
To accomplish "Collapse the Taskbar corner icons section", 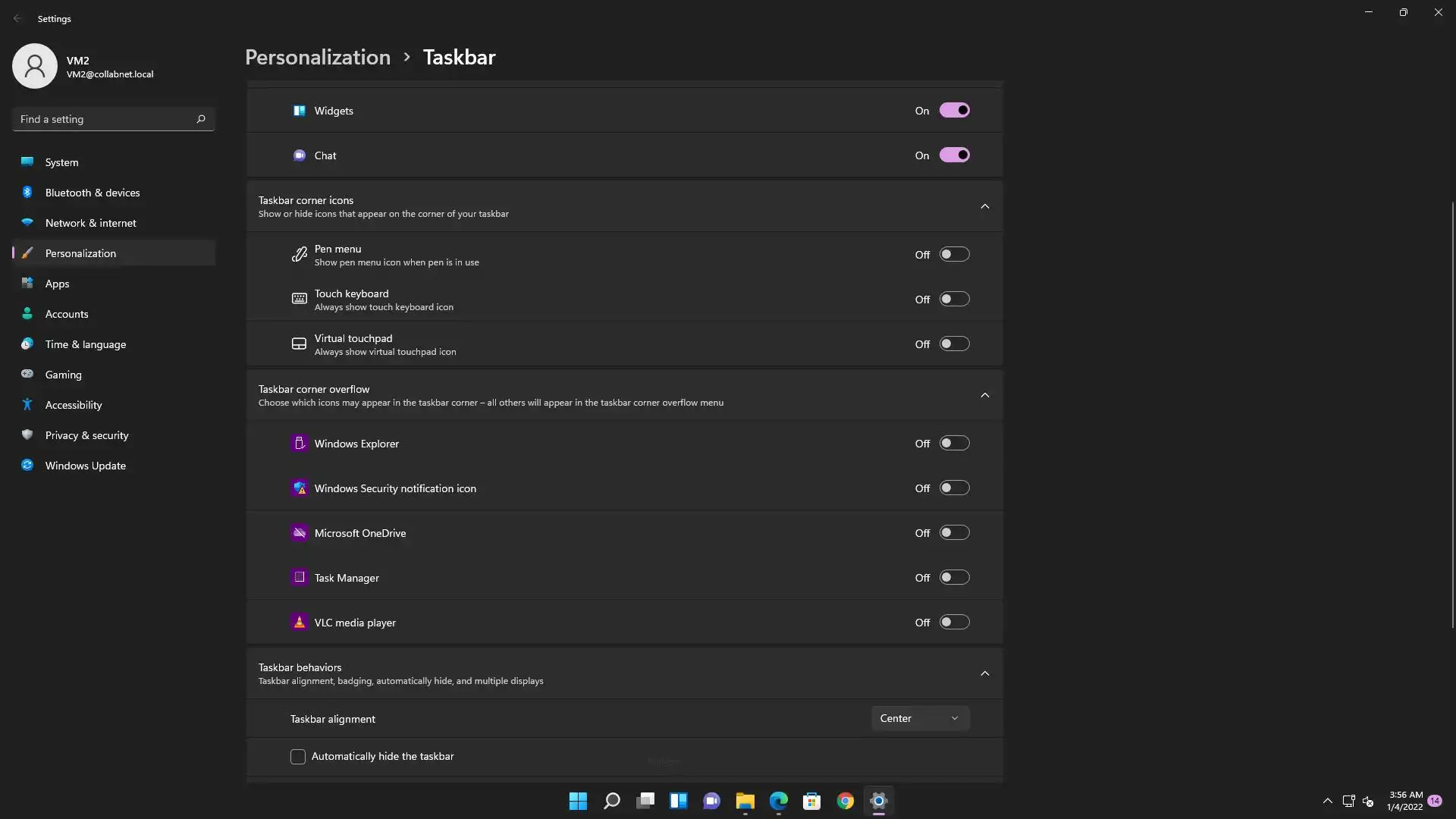I will [x=984, y=206].
